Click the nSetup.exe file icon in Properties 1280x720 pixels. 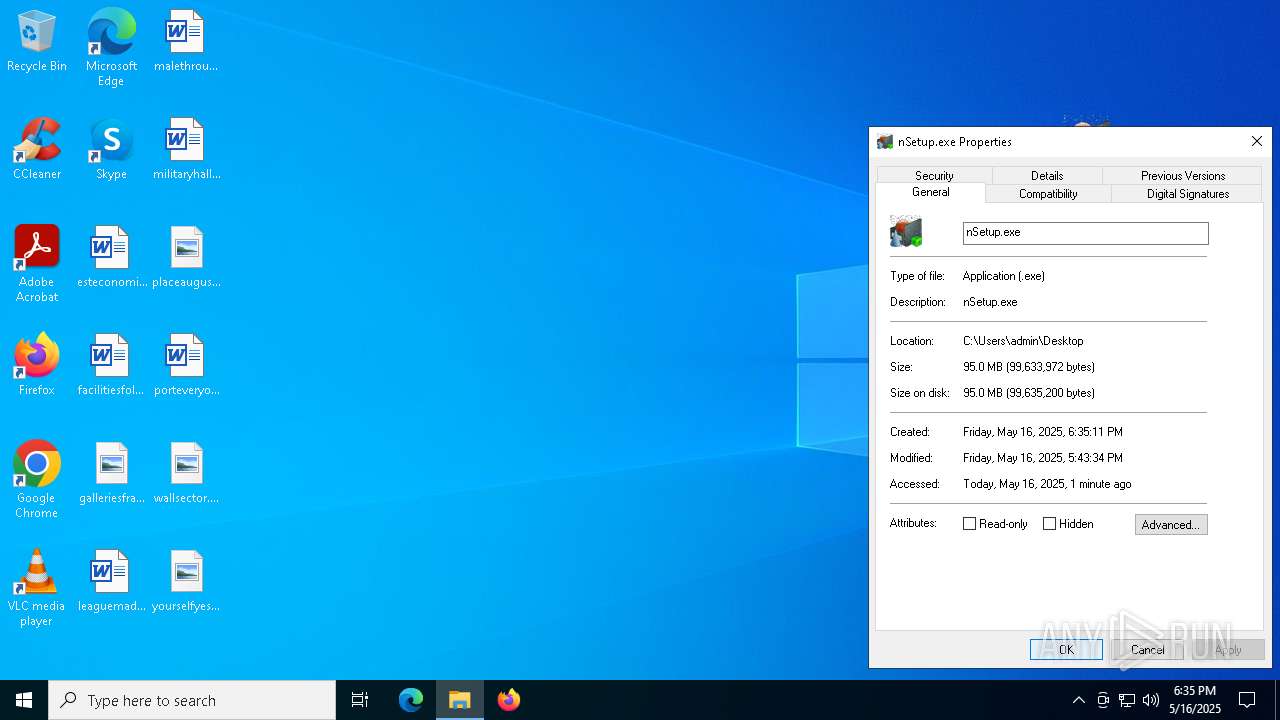point(906,232)
